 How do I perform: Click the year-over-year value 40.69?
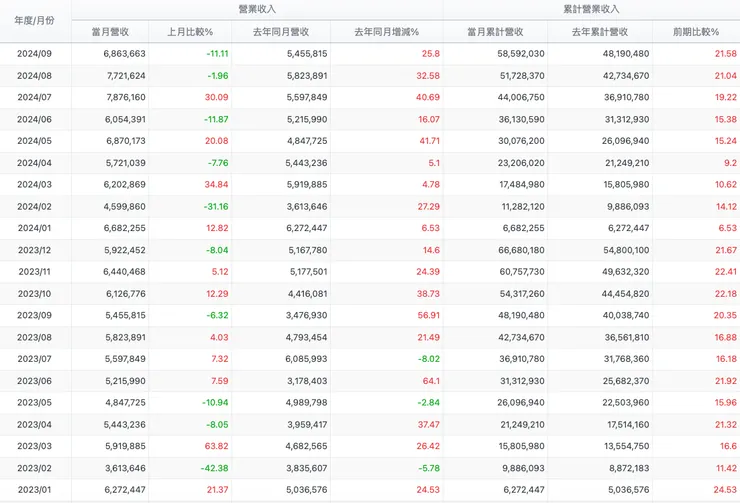coord(428,97)
